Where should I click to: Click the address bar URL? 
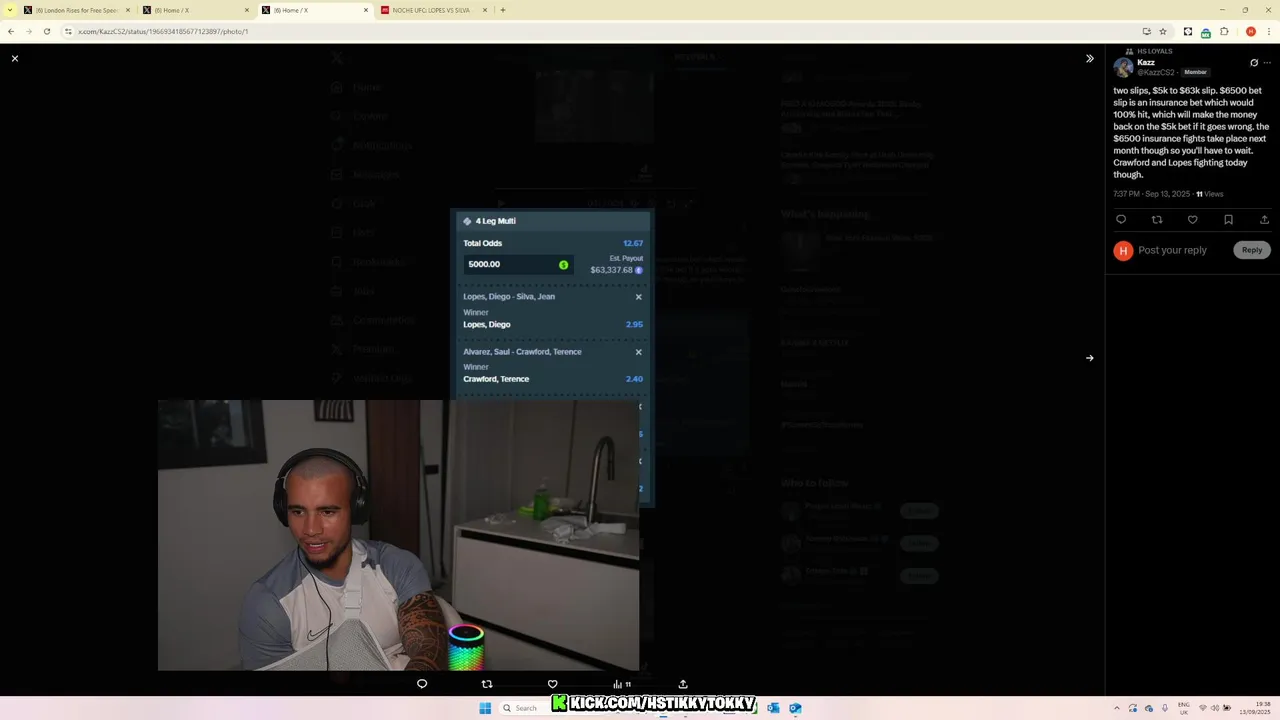(x=163, y=31)
